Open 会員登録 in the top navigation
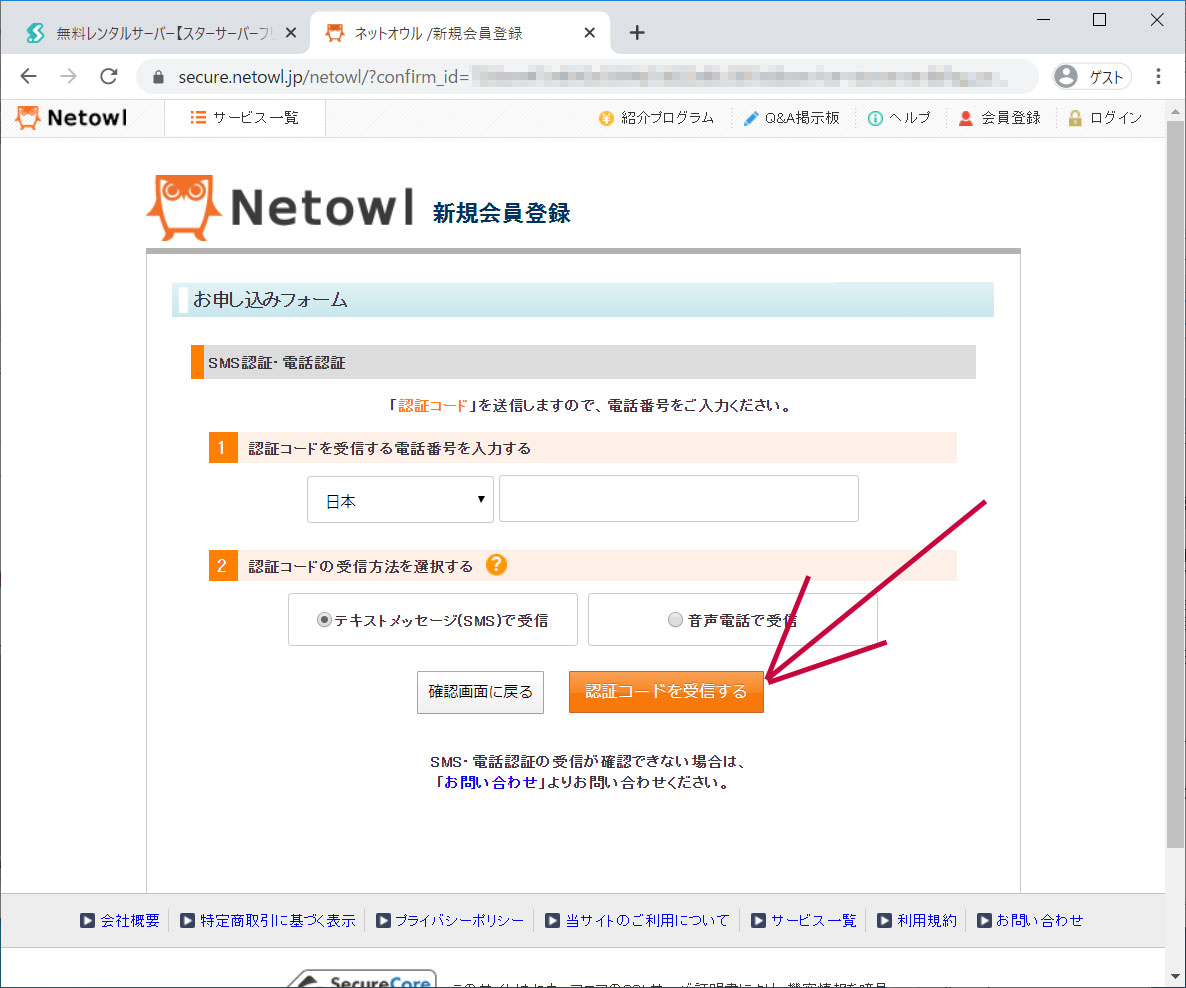 [1000, 118]
